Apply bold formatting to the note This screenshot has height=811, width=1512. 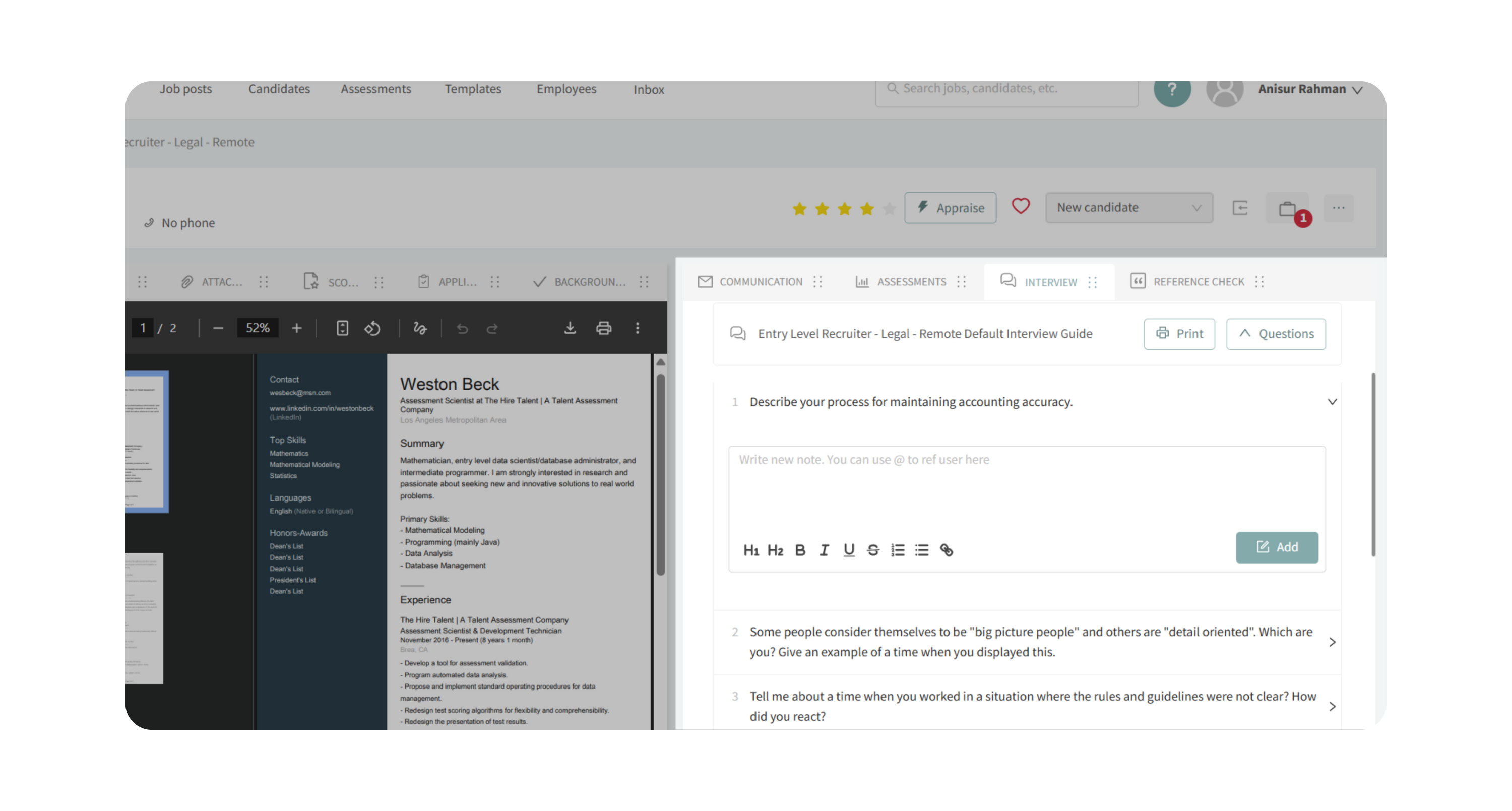pos(799,550)
